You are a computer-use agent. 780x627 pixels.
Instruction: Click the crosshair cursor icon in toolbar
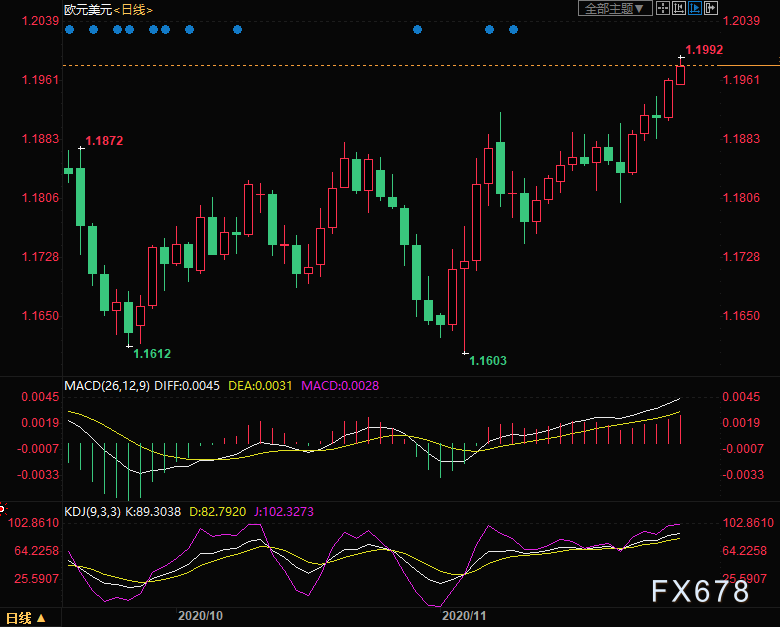coord(664,9)
